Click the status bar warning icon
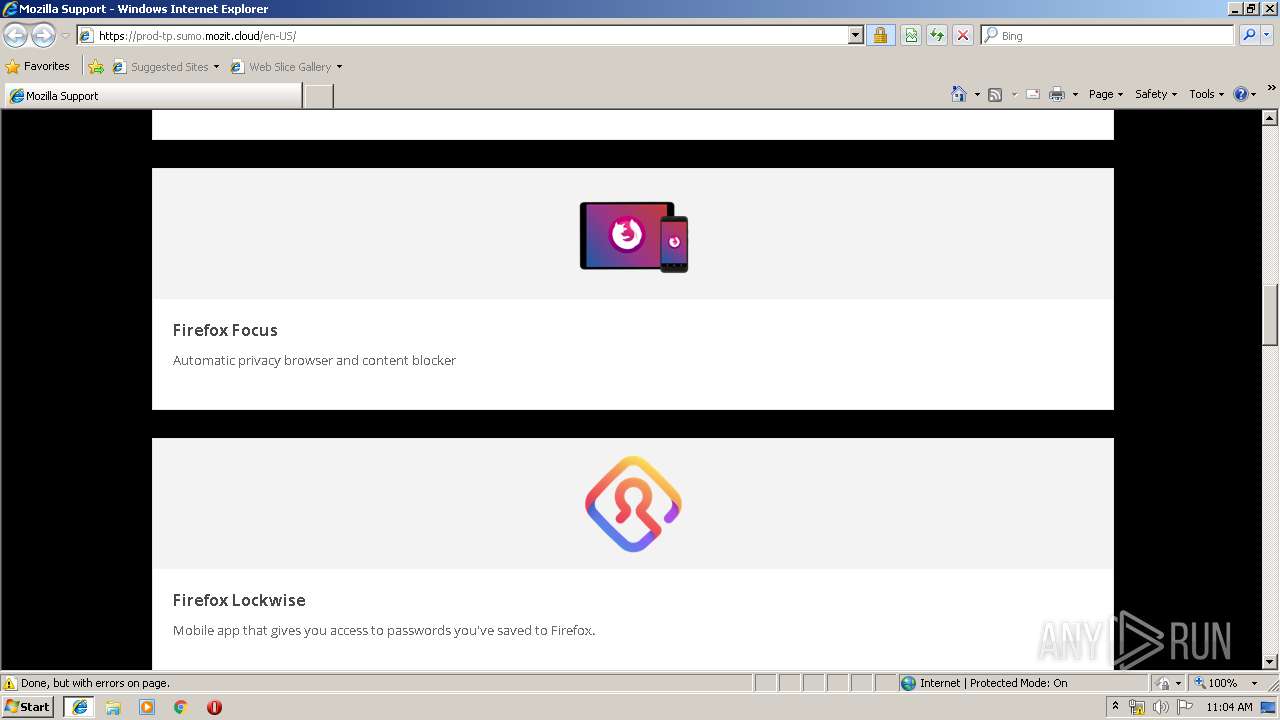 click(x=10, y=683)
